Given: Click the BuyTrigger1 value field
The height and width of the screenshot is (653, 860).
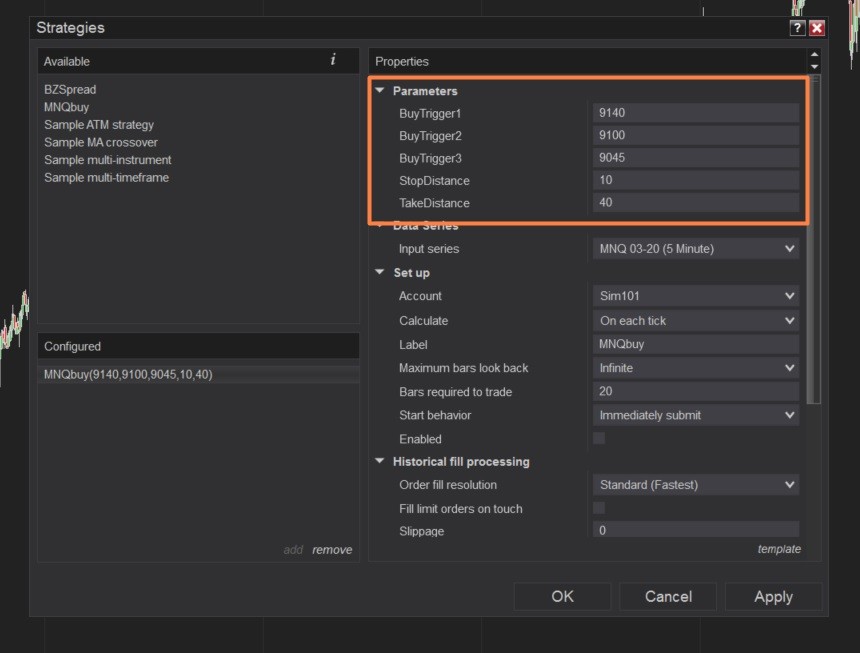Looking at the screenshot, I should (x=696, y=113).
